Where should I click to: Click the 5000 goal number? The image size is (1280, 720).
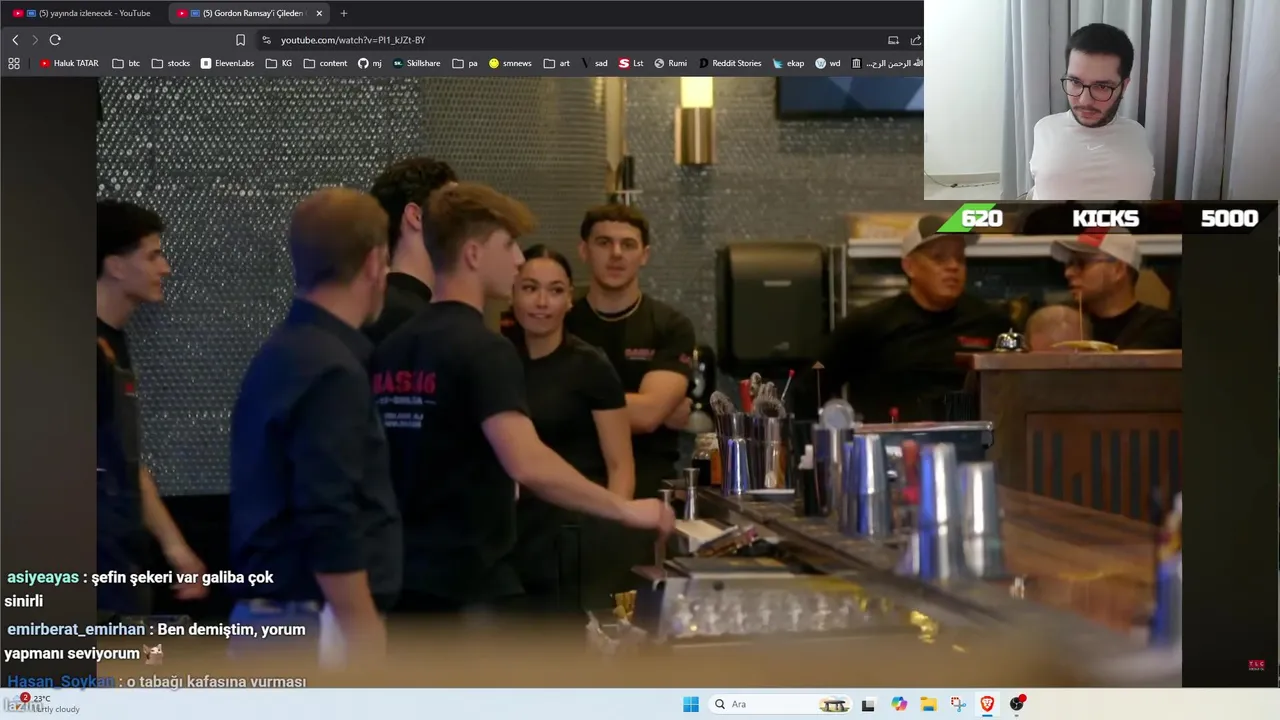tap(1229, 218)
